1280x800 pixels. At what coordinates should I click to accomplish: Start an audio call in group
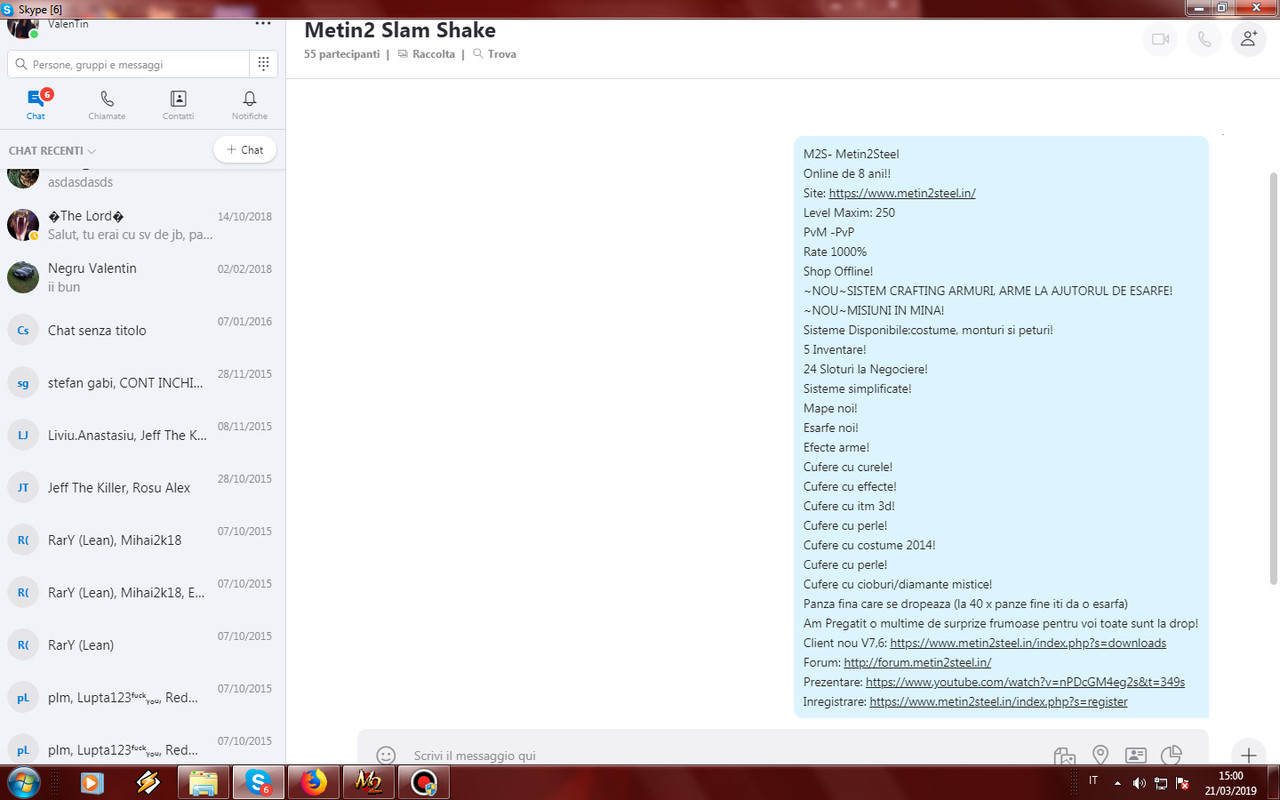1204,39
